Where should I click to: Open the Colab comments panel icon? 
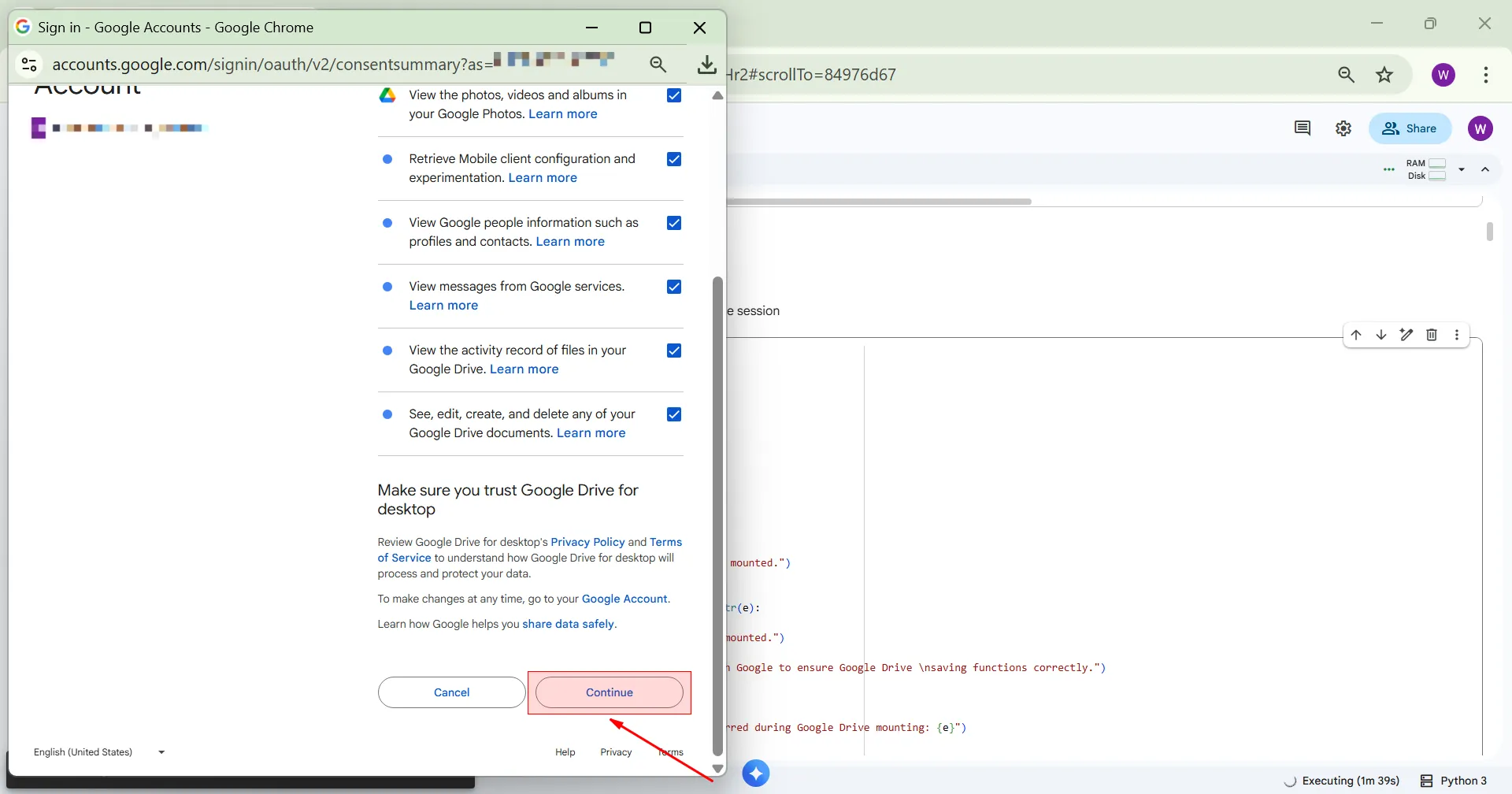1303,128
